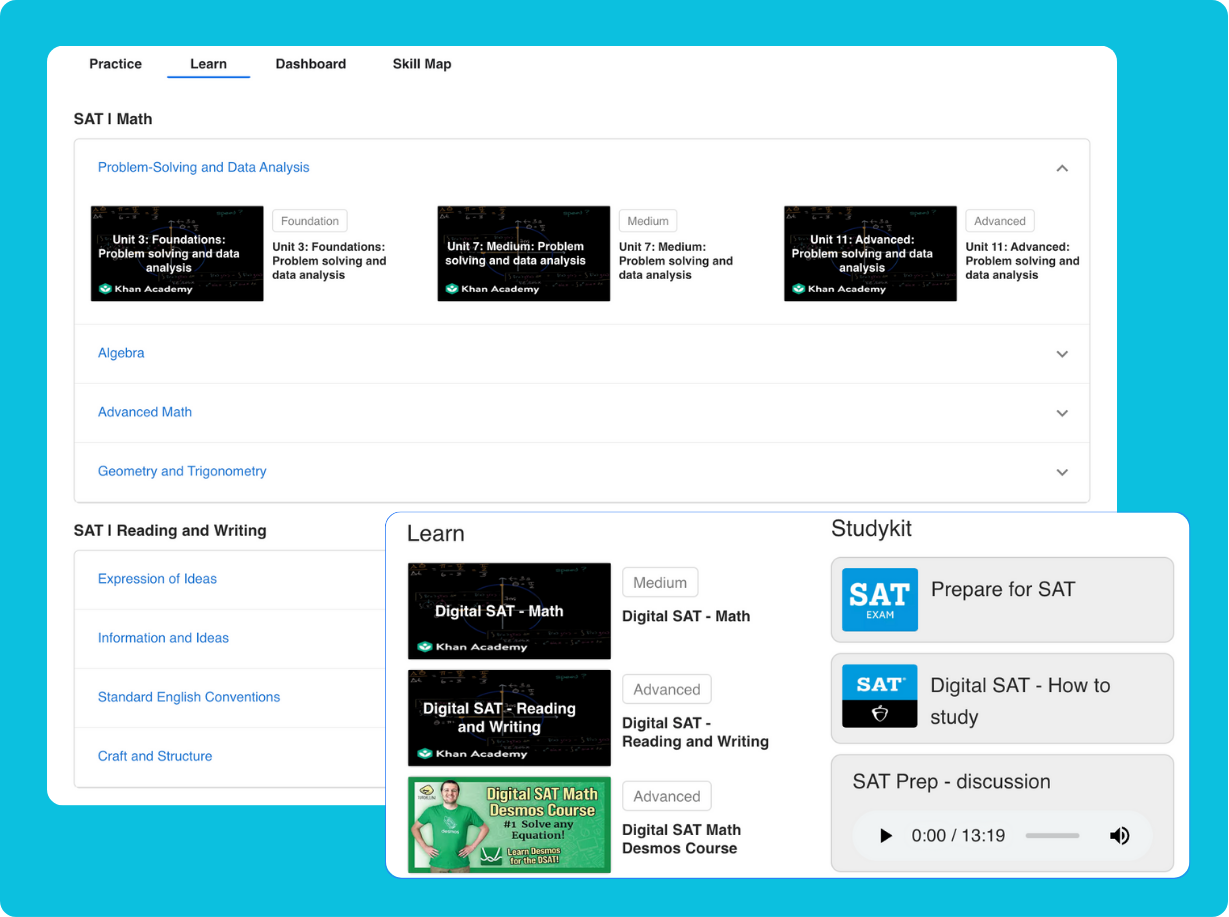Play the SAT Prep discussion audio

coord(885,836)
